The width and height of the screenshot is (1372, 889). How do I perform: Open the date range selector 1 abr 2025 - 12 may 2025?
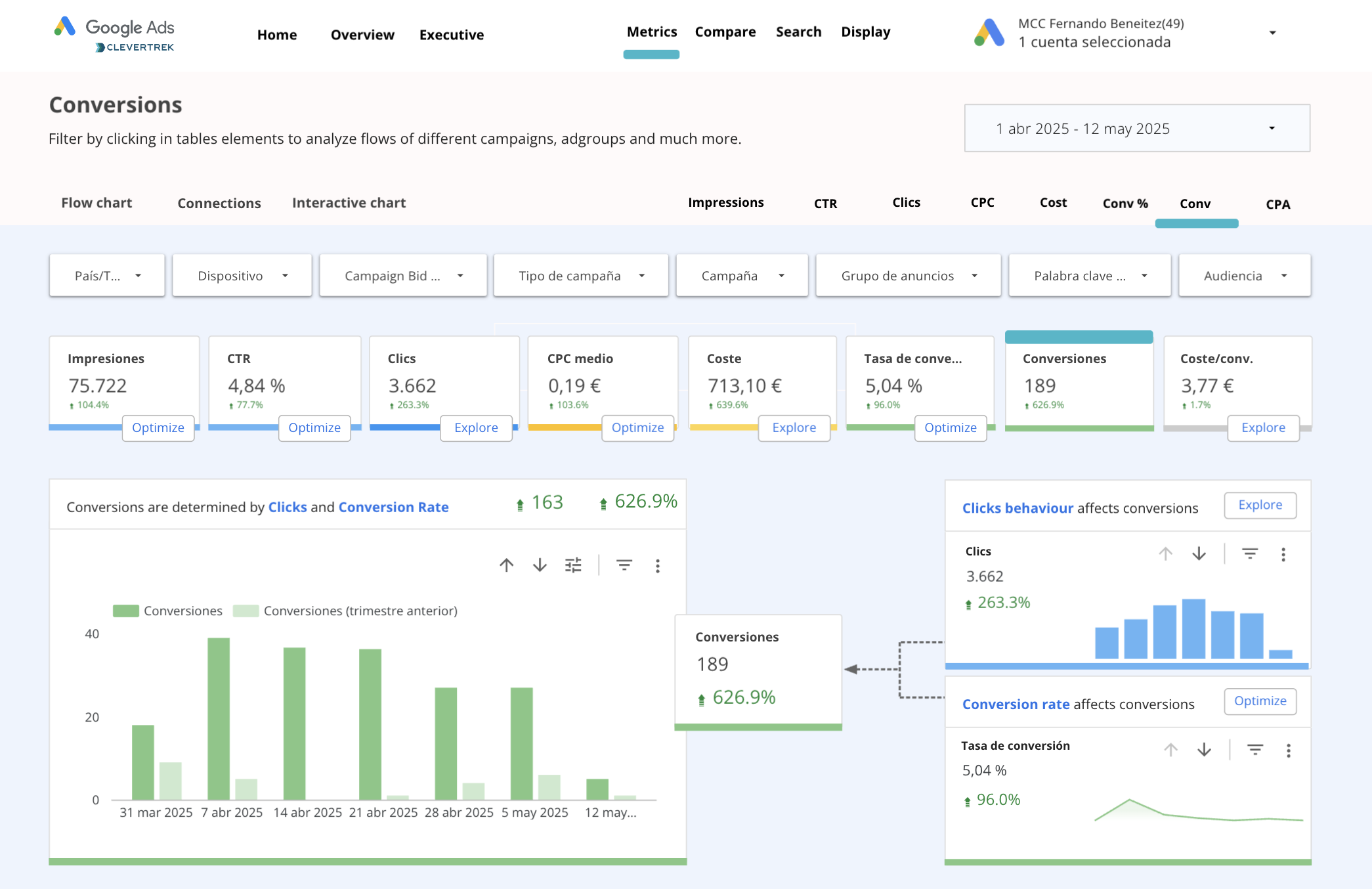[1137, 128]
